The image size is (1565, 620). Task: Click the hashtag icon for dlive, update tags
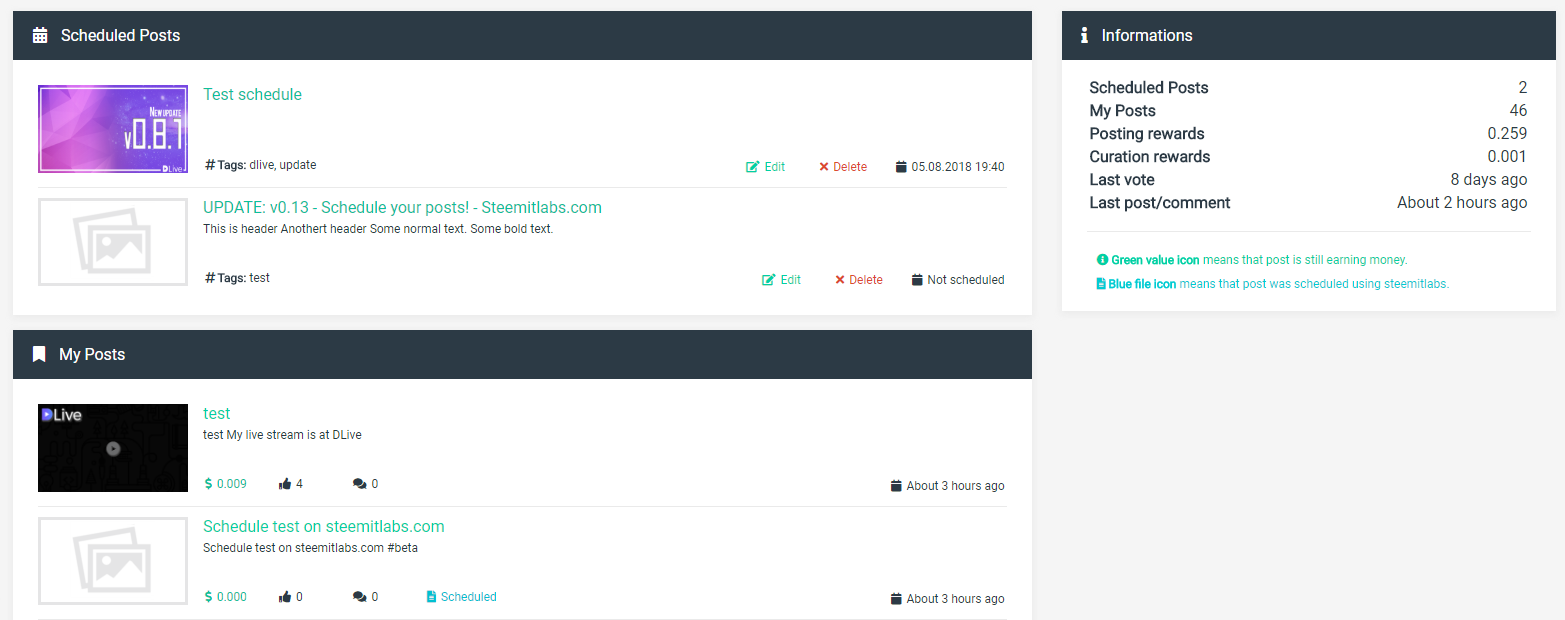[210, 165]
